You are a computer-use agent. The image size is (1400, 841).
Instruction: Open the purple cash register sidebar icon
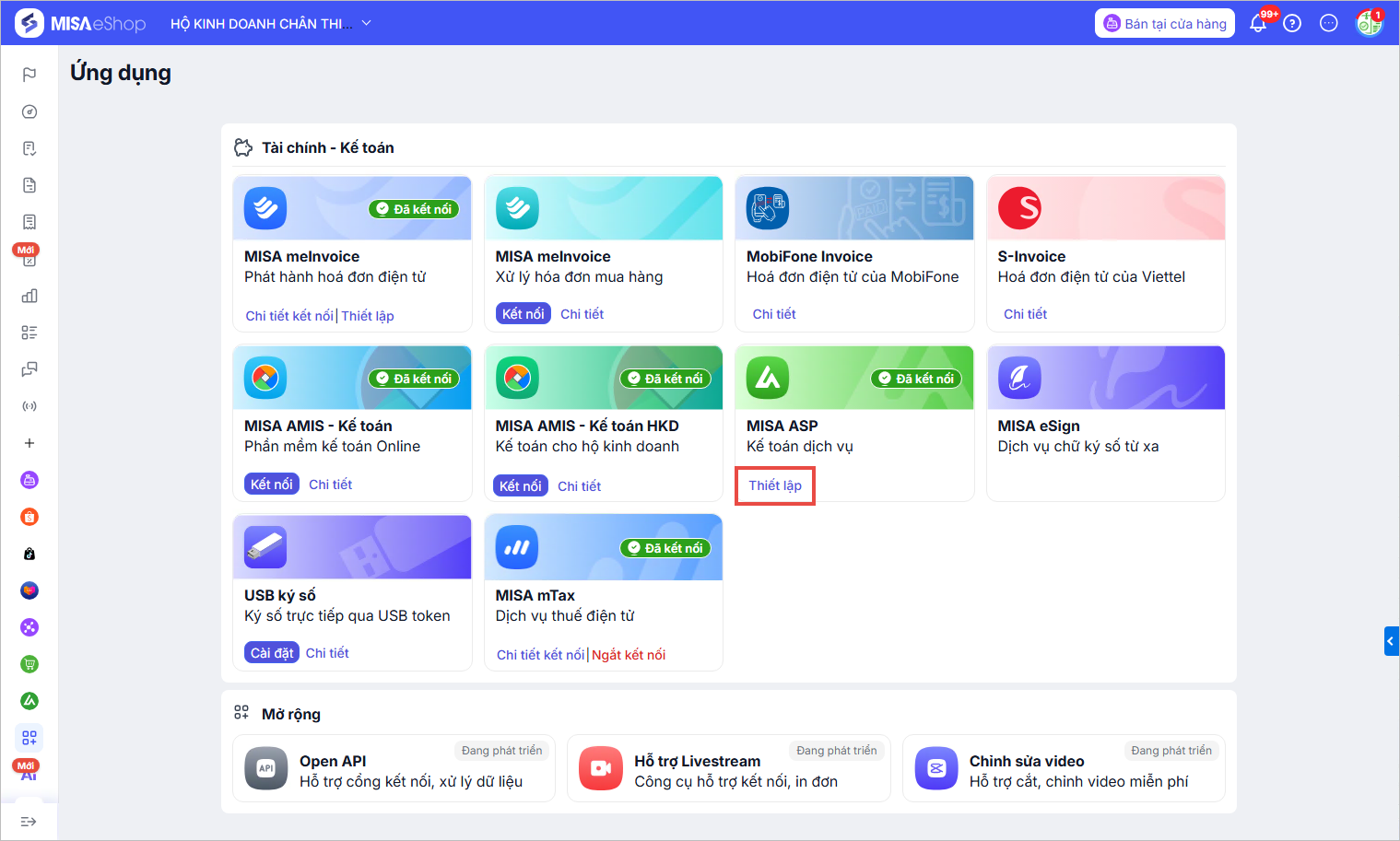coord(29,480)
